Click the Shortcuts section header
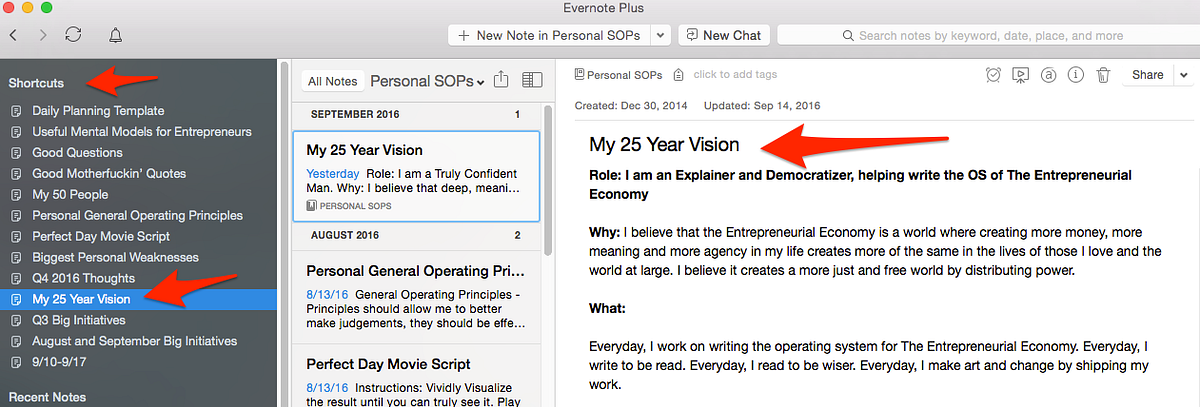 [36, 83]
